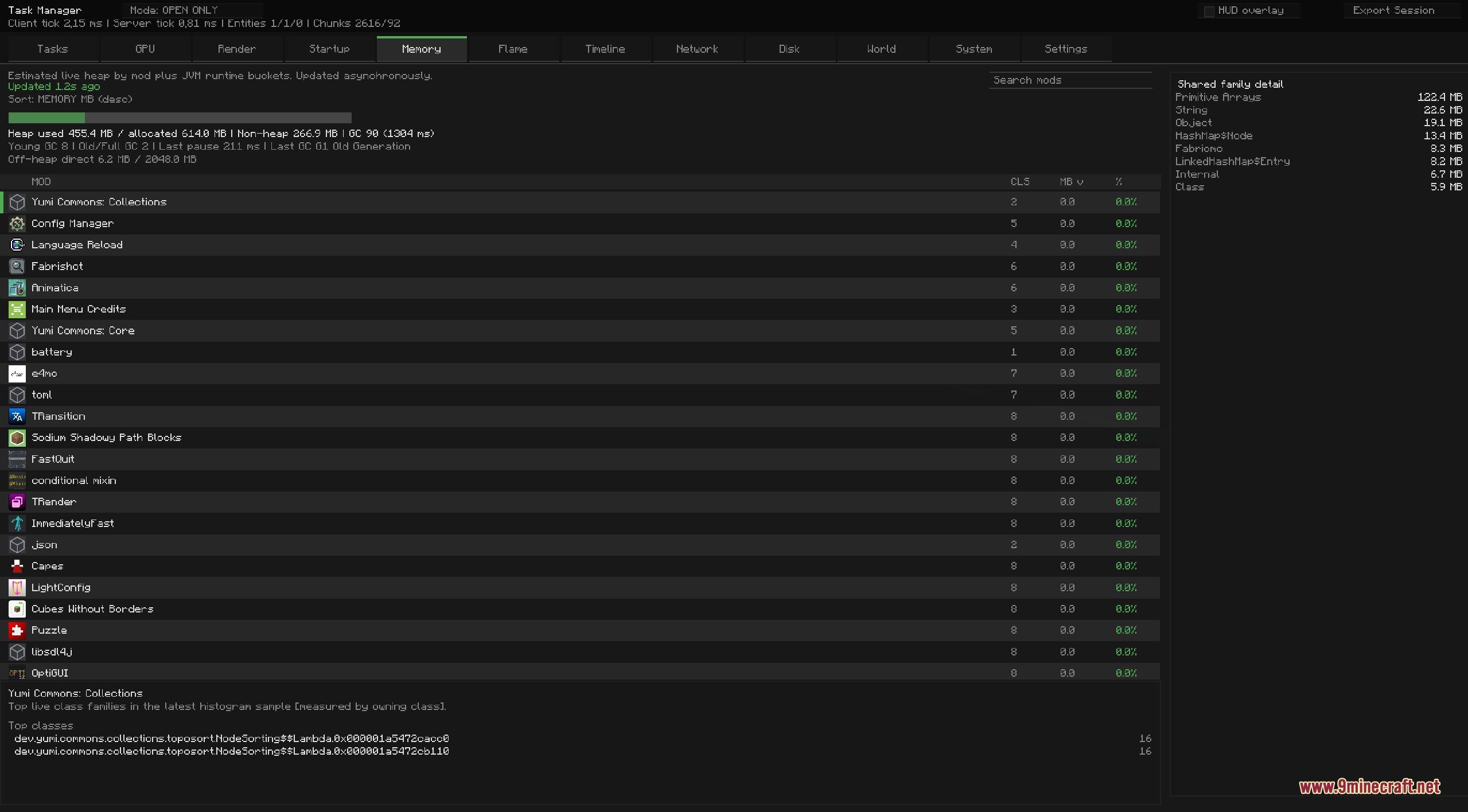Click the Puzzle red piece icon
The width and height of the screenshot is (1468, 812).
(x=17, y=630)
